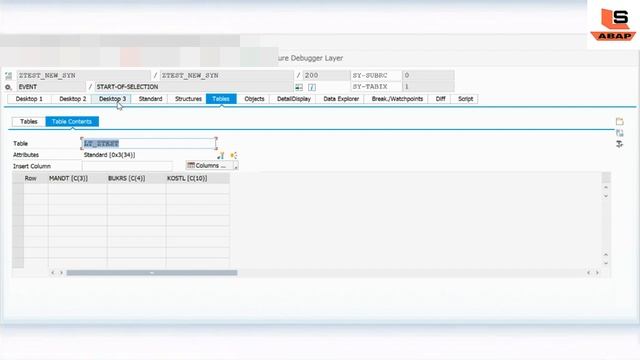
Task: Click the value 1 next to SY-TABIX
Action: pos(428,87)
